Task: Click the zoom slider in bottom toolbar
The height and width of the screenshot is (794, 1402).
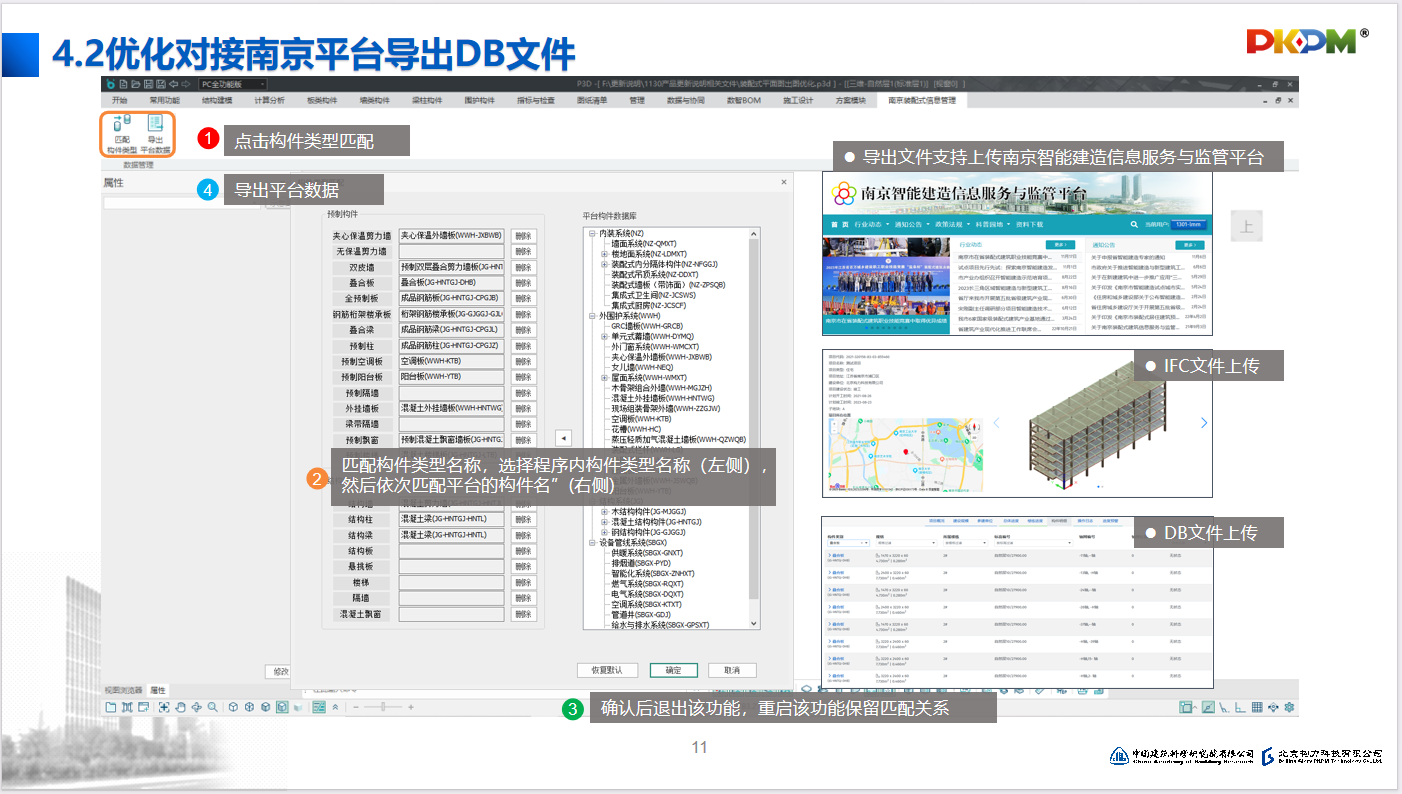Action: (x=381, y=707)
